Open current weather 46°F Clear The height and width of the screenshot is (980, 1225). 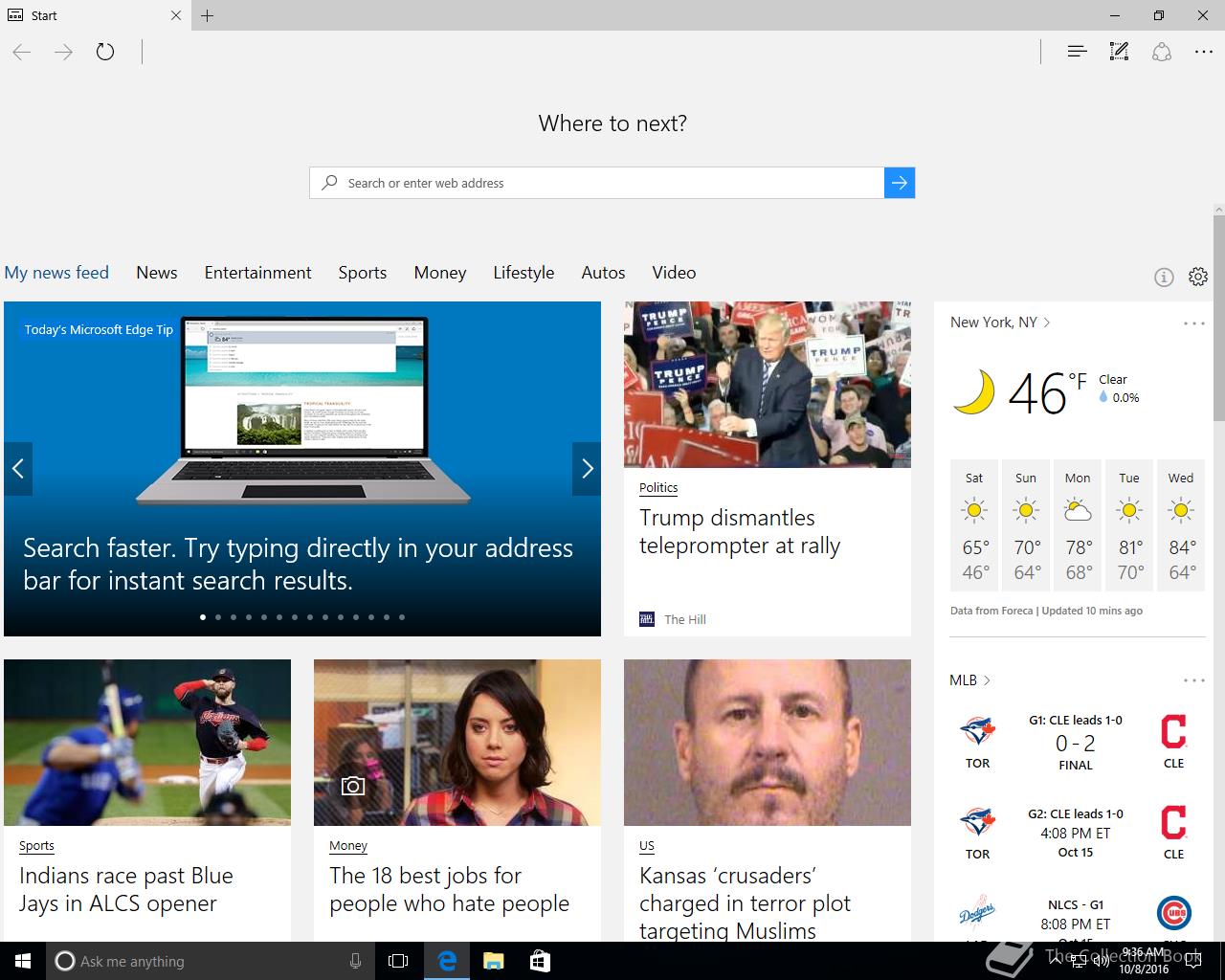1046,392
